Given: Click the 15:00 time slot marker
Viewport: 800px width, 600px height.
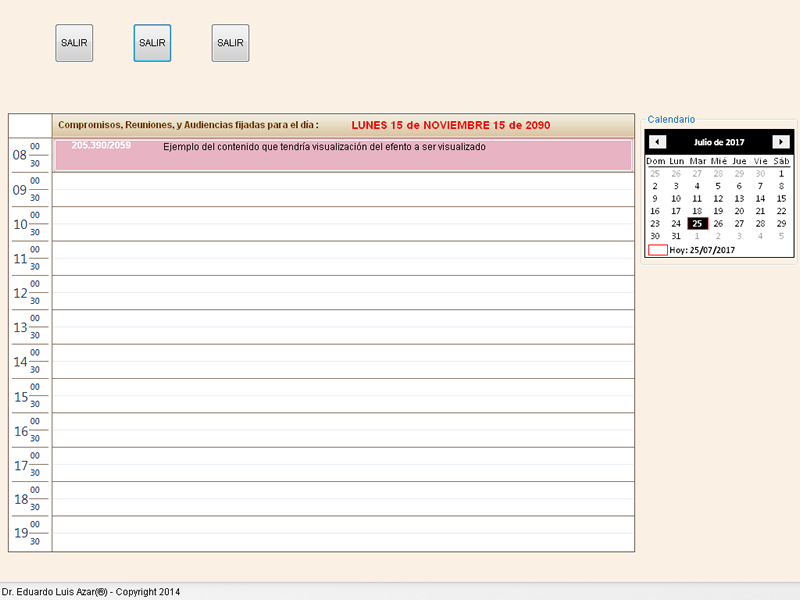Looking at the screenshot, I should (35, 387).
